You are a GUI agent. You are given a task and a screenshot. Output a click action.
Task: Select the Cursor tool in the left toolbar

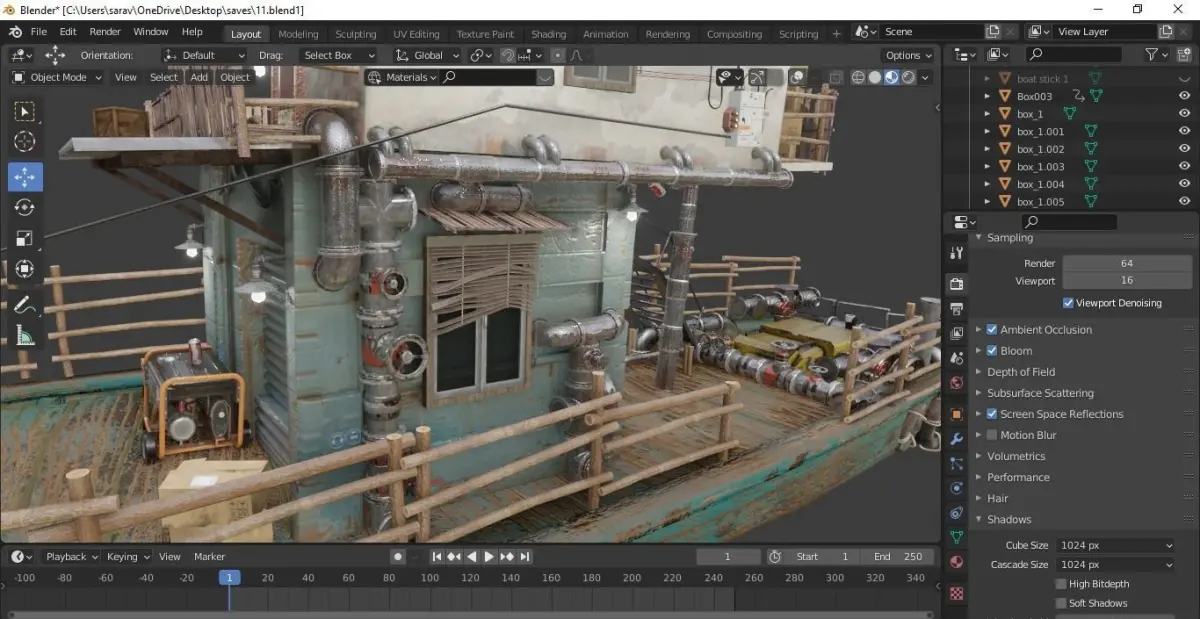(x=25, y=143)
